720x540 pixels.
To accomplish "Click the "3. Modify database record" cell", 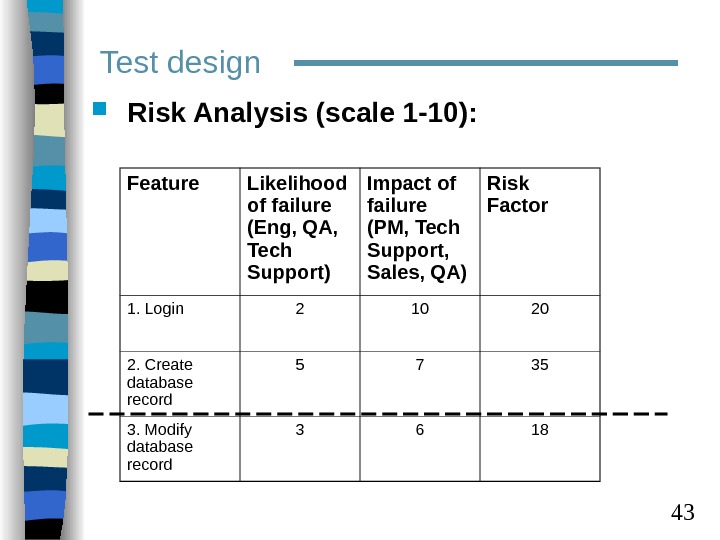I will tap(161, 447).
